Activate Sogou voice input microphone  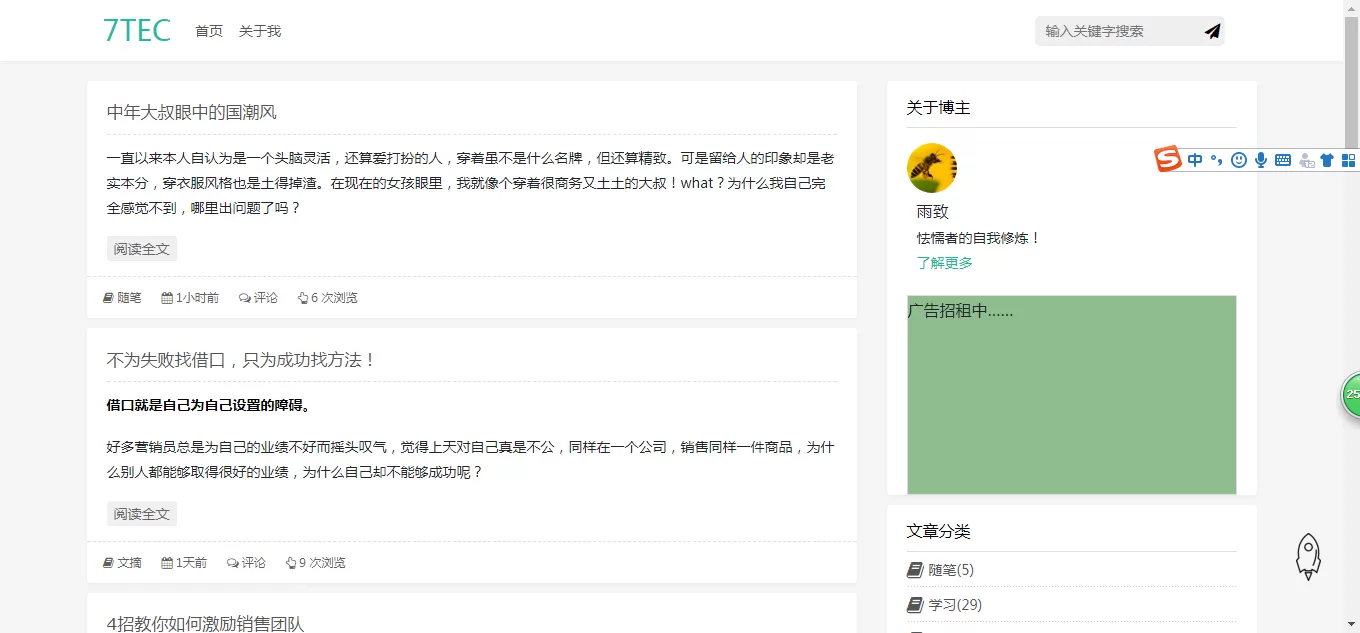pos(1261,160)
